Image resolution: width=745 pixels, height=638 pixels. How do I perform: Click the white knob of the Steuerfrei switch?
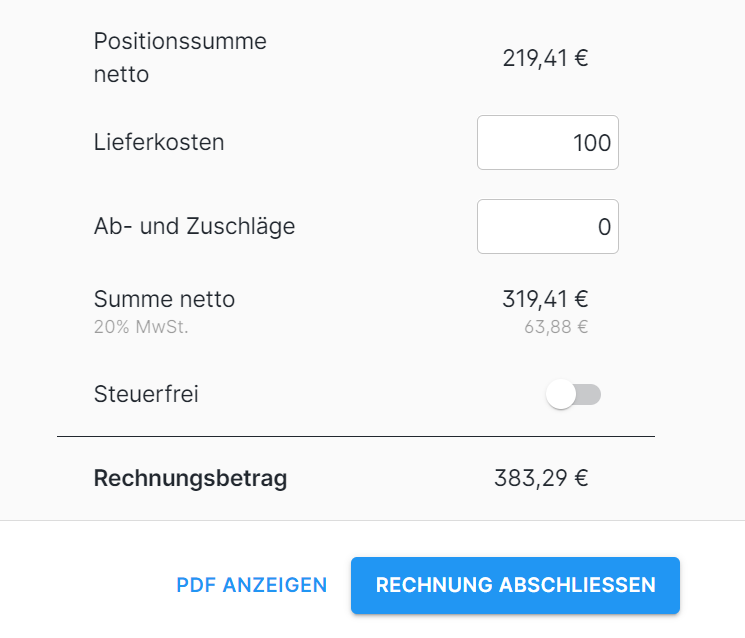[561, 395]
